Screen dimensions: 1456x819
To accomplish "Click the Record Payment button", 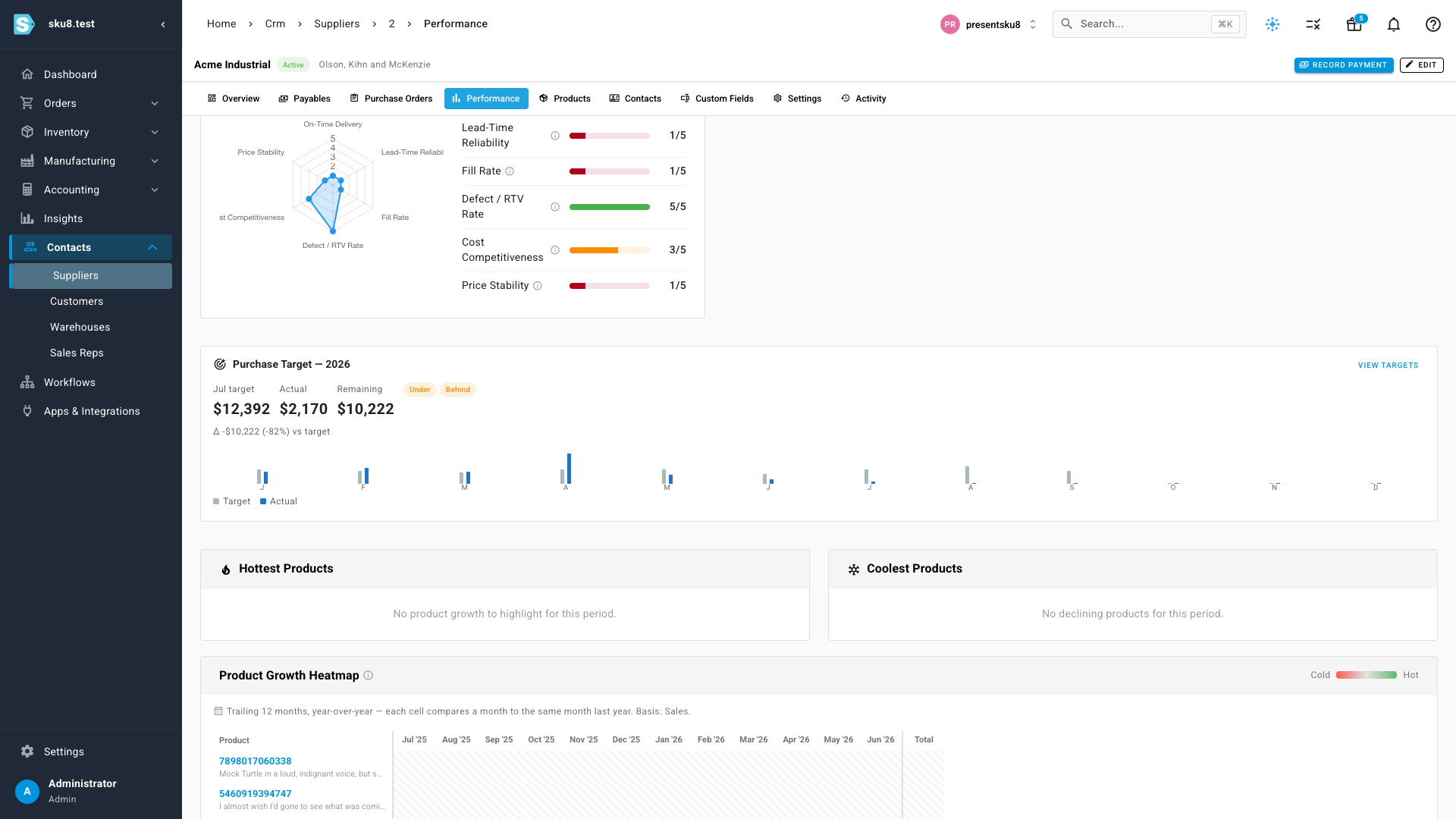I will coord(1344,65).
